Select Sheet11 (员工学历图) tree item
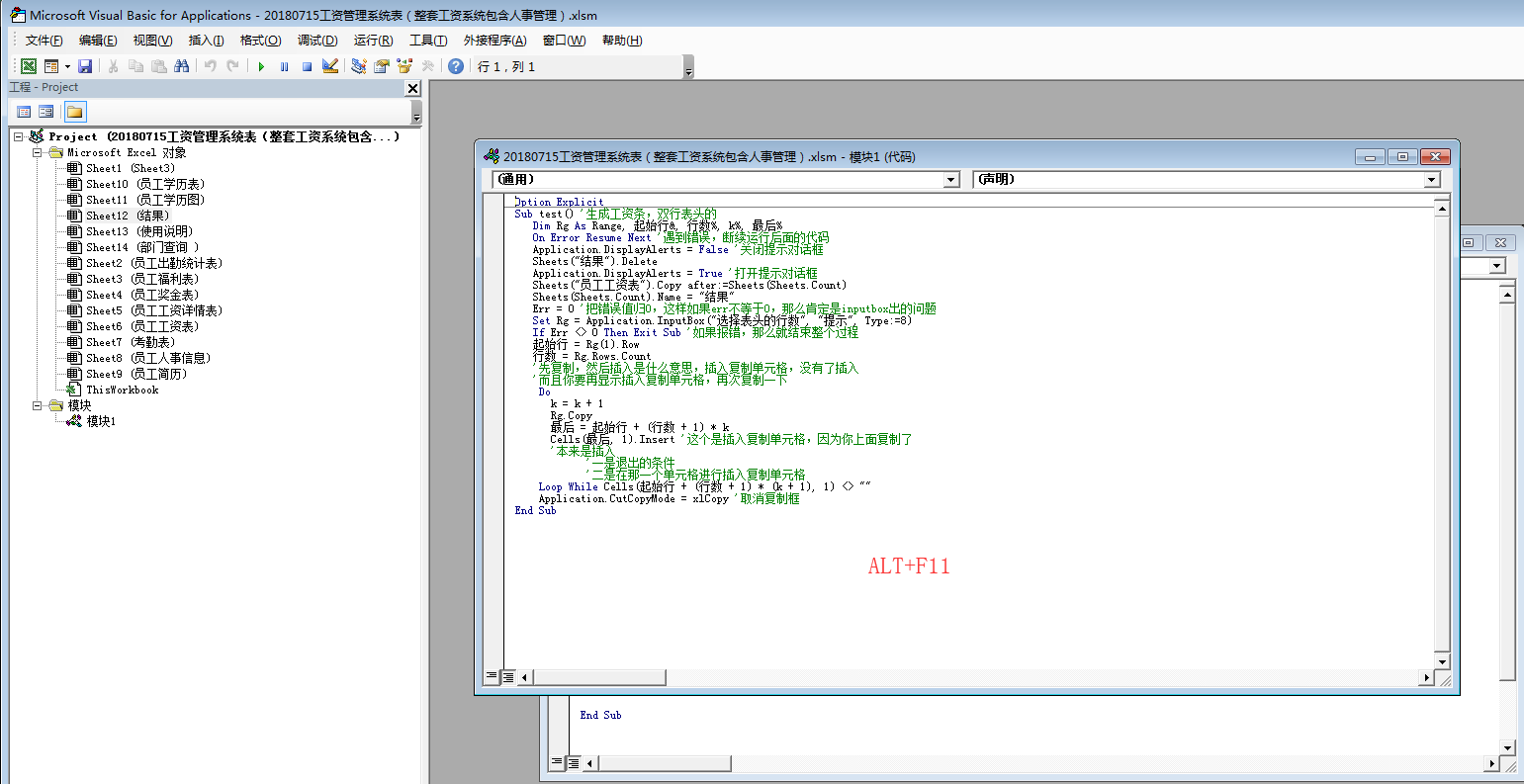The width and height of the screenshot is (1524, 784). pos(145,200)
